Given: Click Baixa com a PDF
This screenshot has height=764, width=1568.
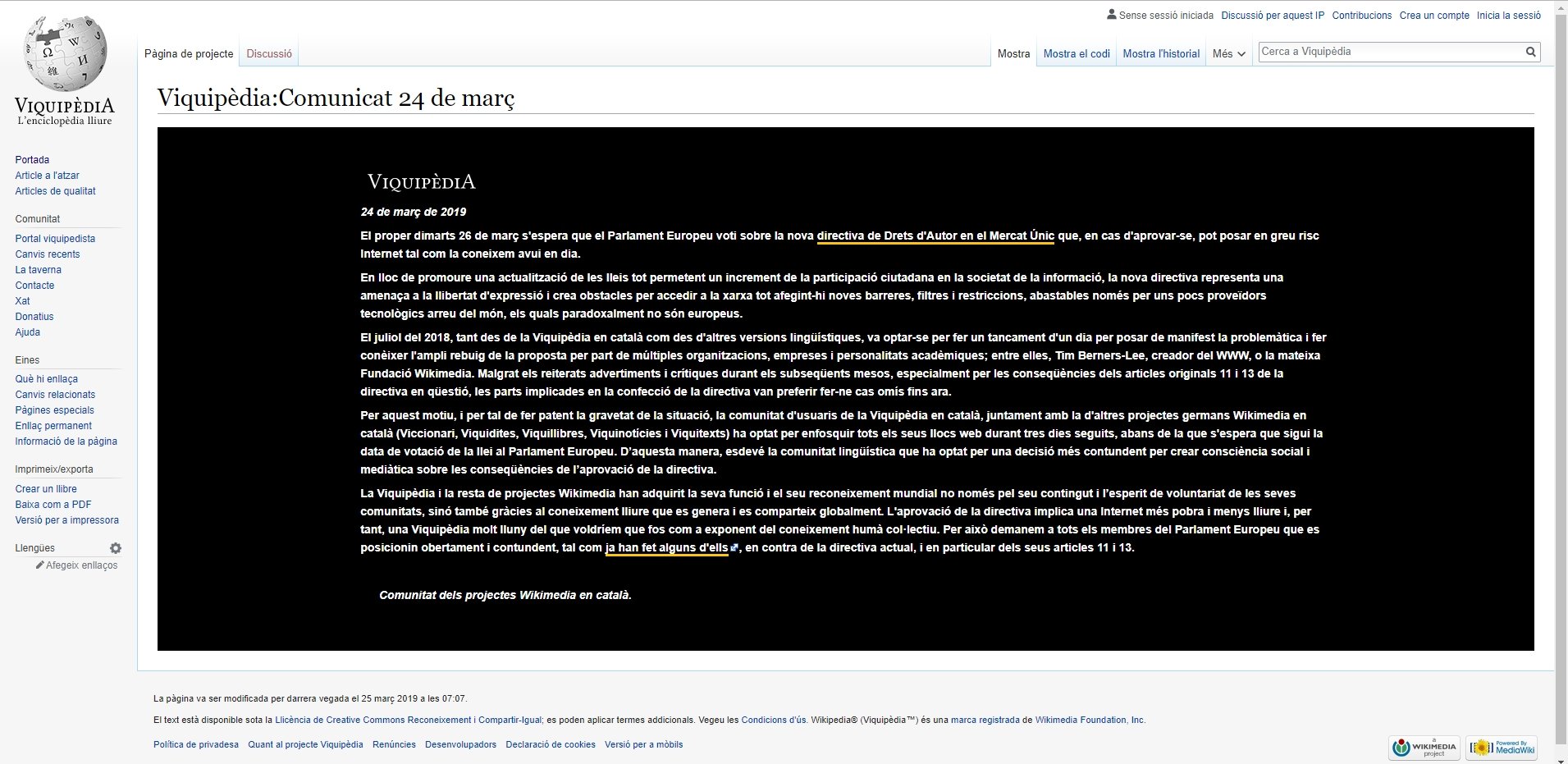Looking at the screenshot, I should click(53, 505).
